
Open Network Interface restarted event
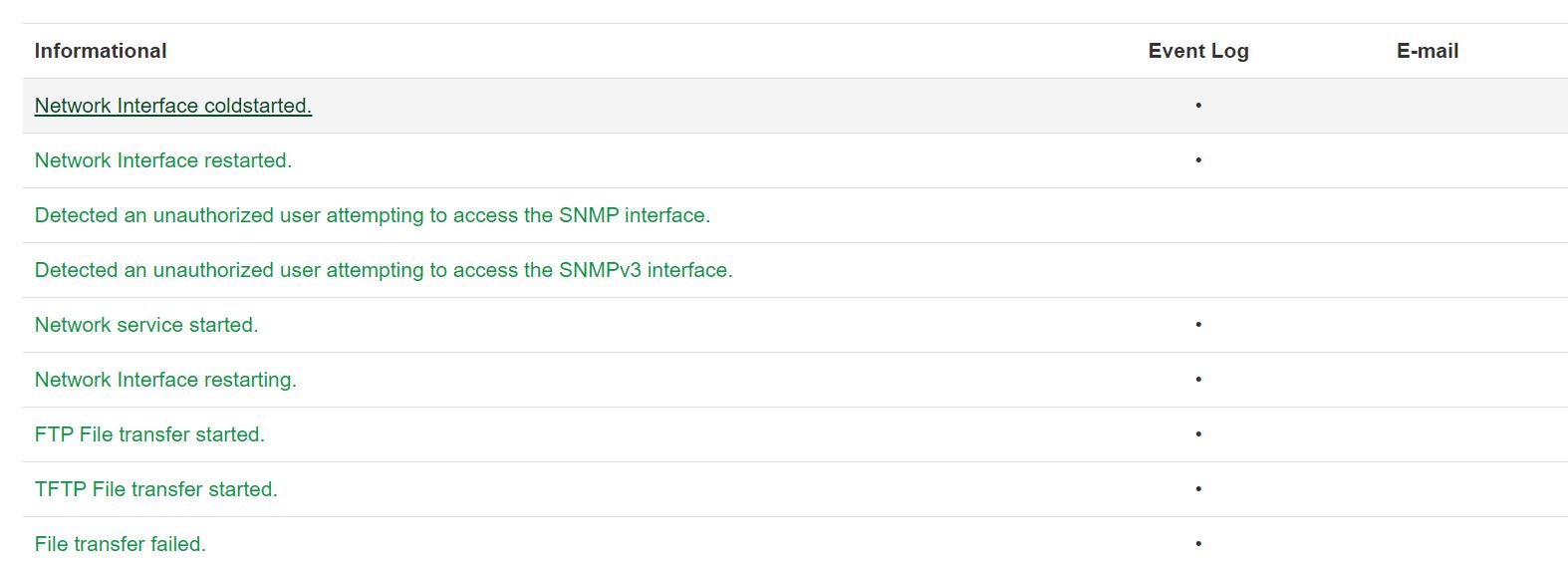(x=163, y=160)
